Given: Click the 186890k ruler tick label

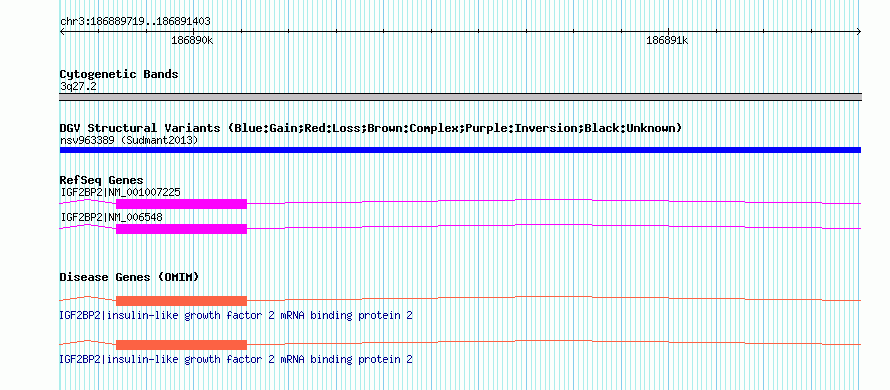Looking at the screenshot, I should [x=192, y=40].
